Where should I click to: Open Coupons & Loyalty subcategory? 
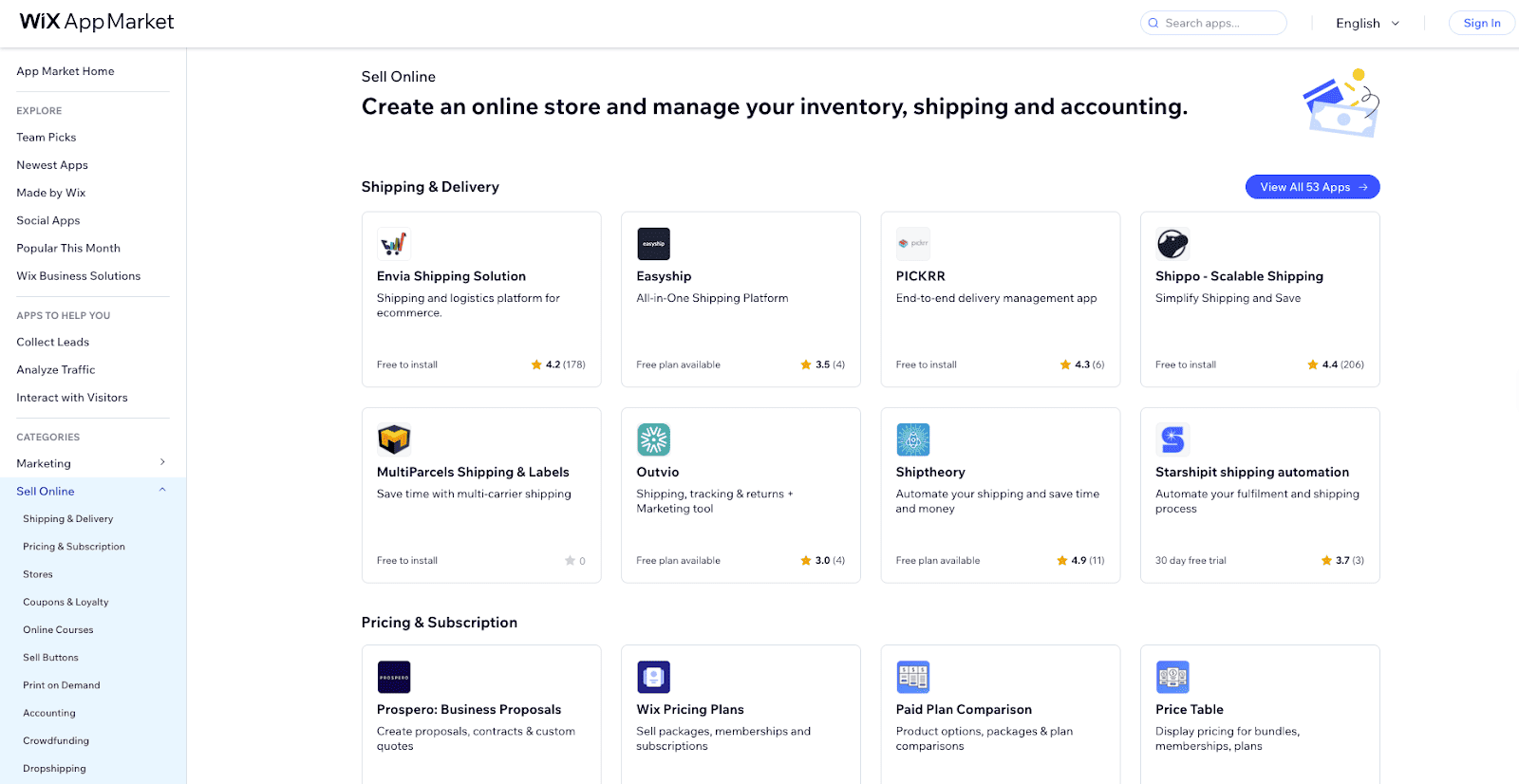coord(66,602)
